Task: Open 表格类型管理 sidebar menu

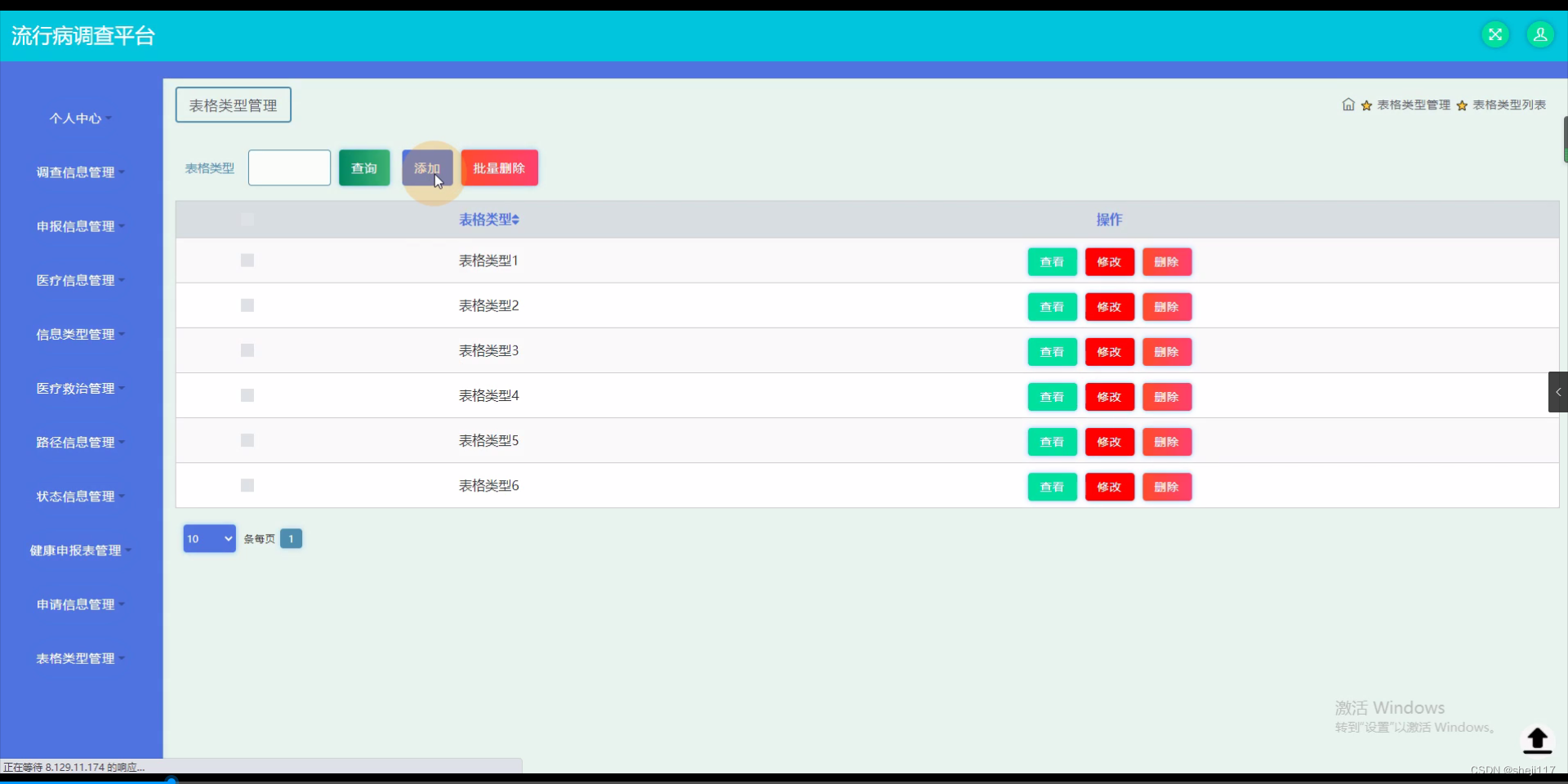Action: (80, 658)
